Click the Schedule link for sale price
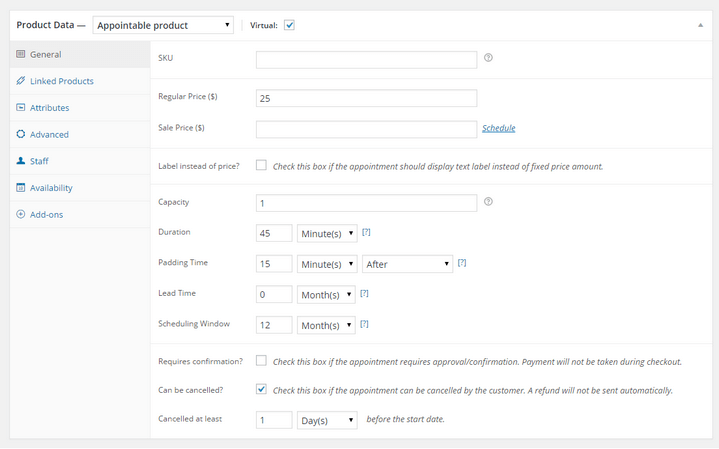Screen dimensions: 719x449 [x=498, y=128]
